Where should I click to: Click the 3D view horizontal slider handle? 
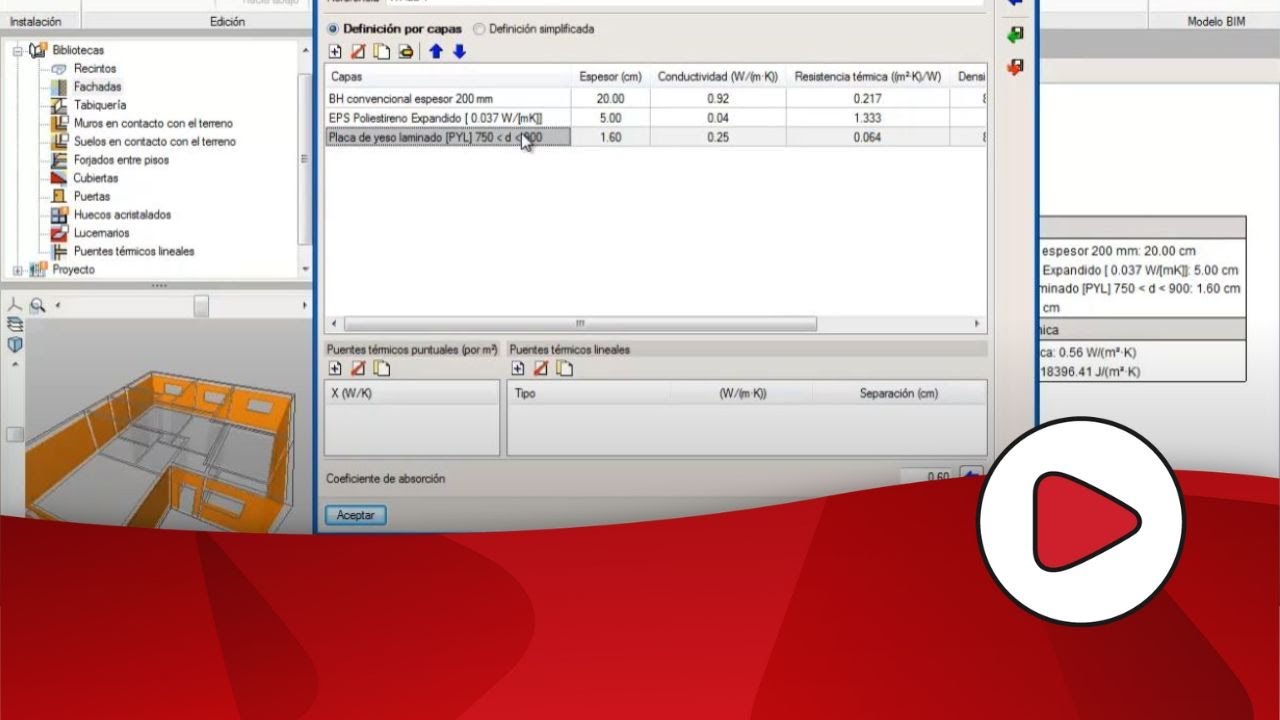201,306
